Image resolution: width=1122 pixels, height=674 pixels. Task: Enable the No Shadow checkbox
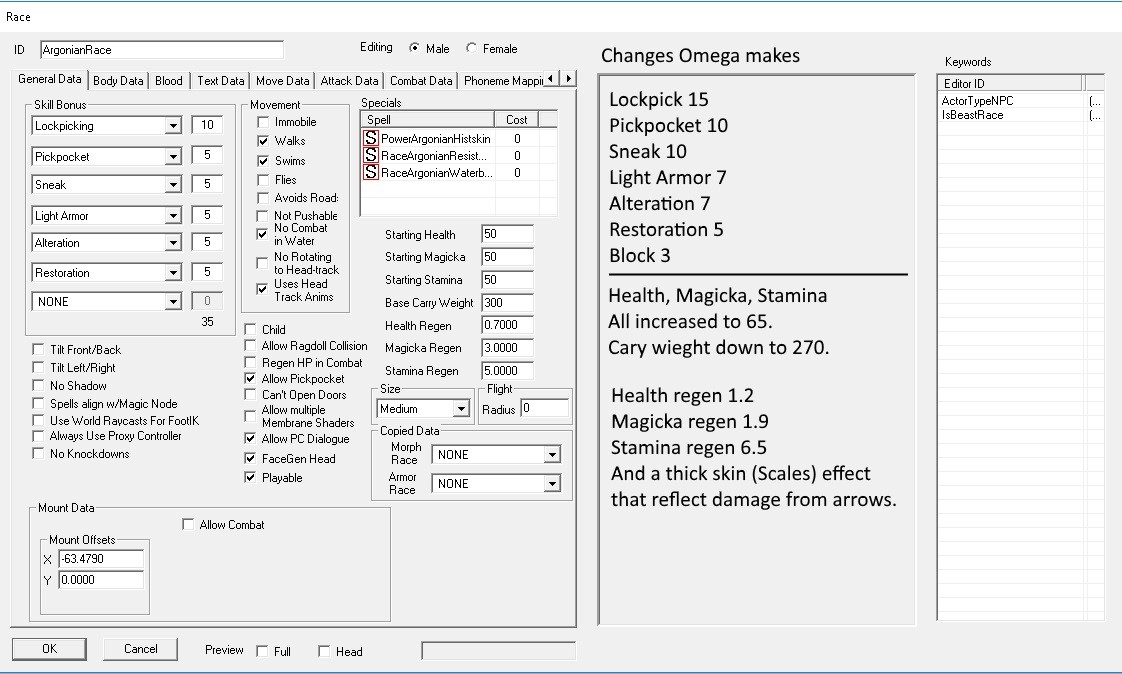pyautogui.click(x=39, y=386)
